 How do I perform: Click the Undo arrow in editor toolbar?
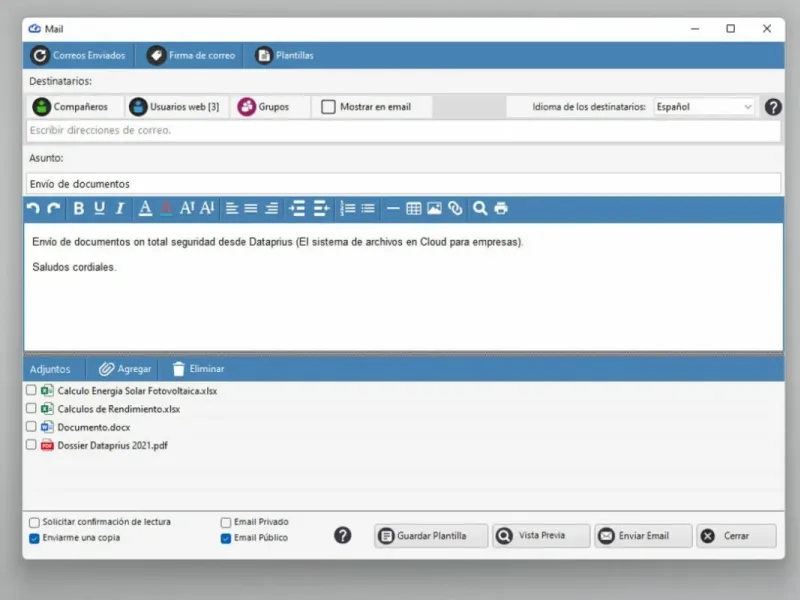point(34,208)
